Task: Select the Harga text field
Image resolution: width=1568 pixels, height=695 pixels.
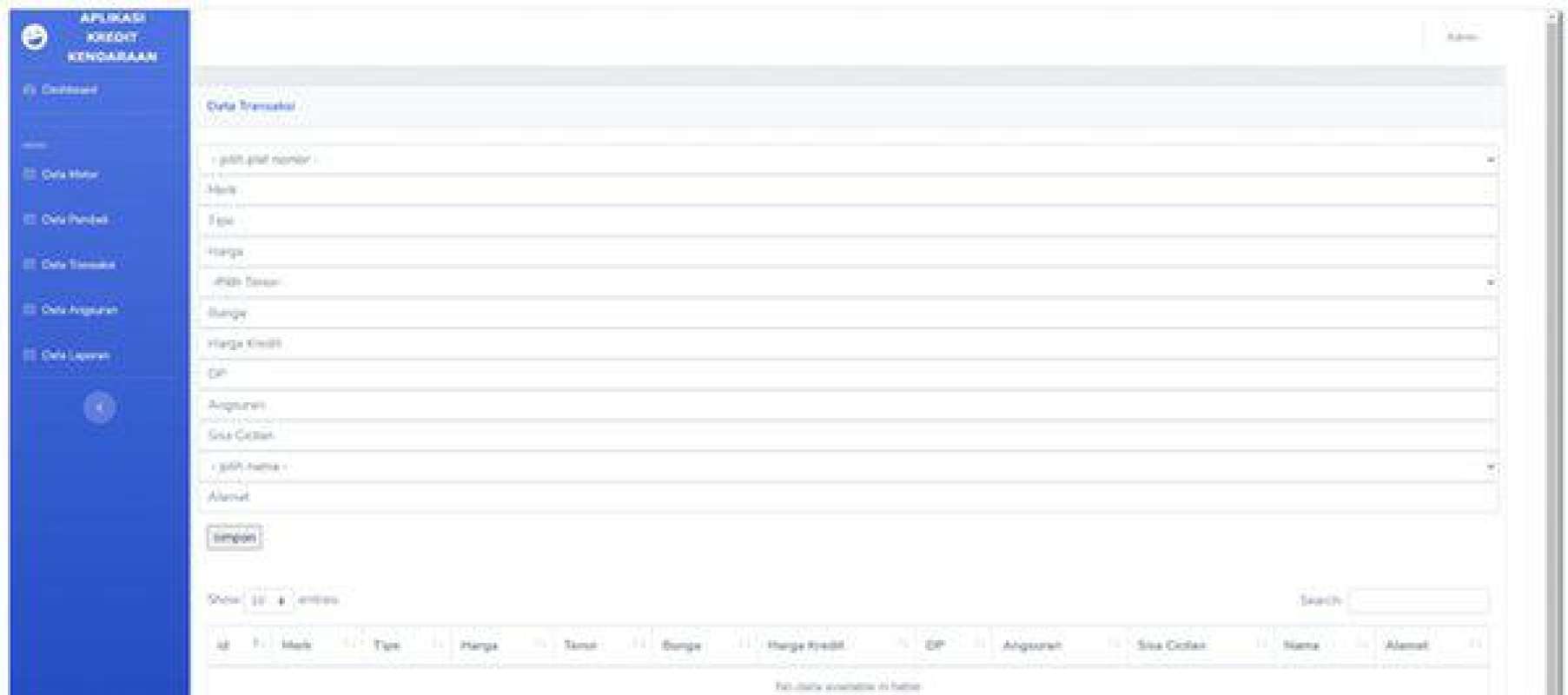Action: pos(848,252)
